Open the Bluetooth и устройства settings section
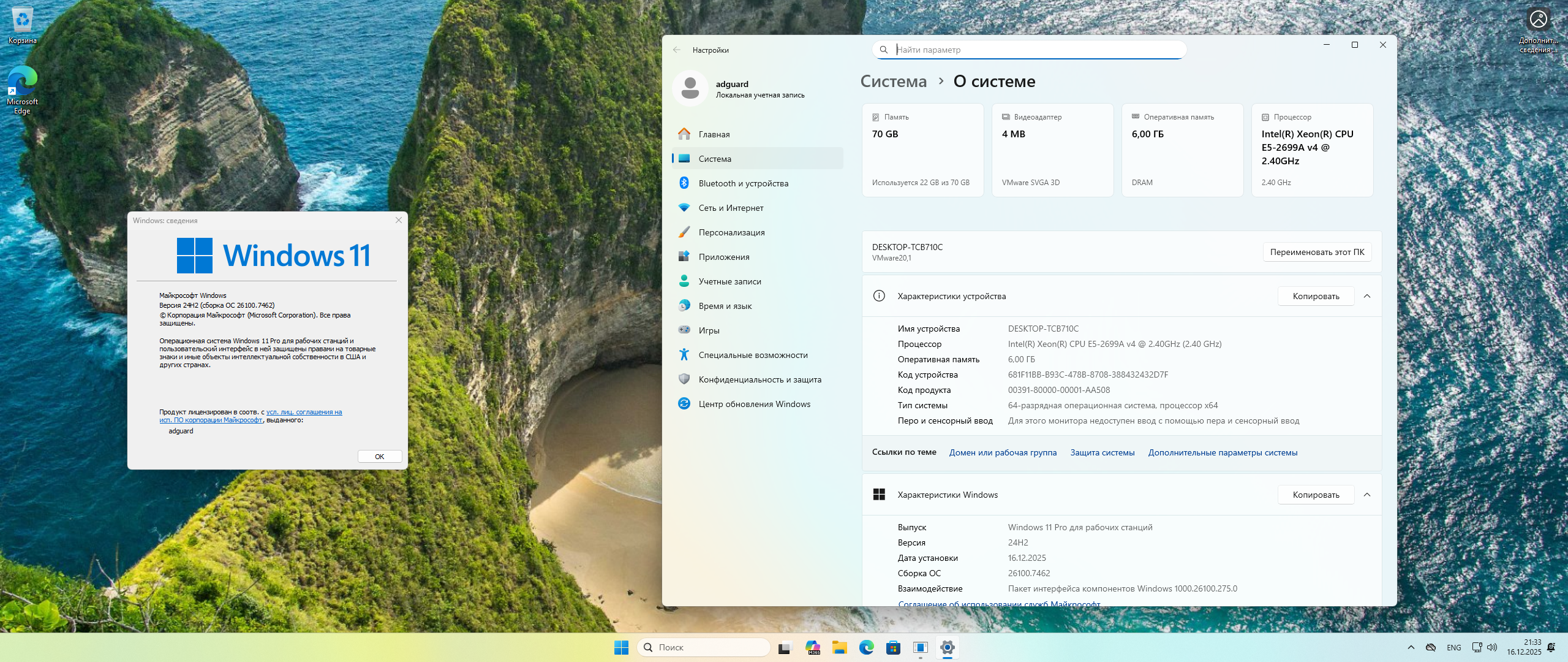The height and width of the screenshot is (662, 1568). (x=743, y=183)
